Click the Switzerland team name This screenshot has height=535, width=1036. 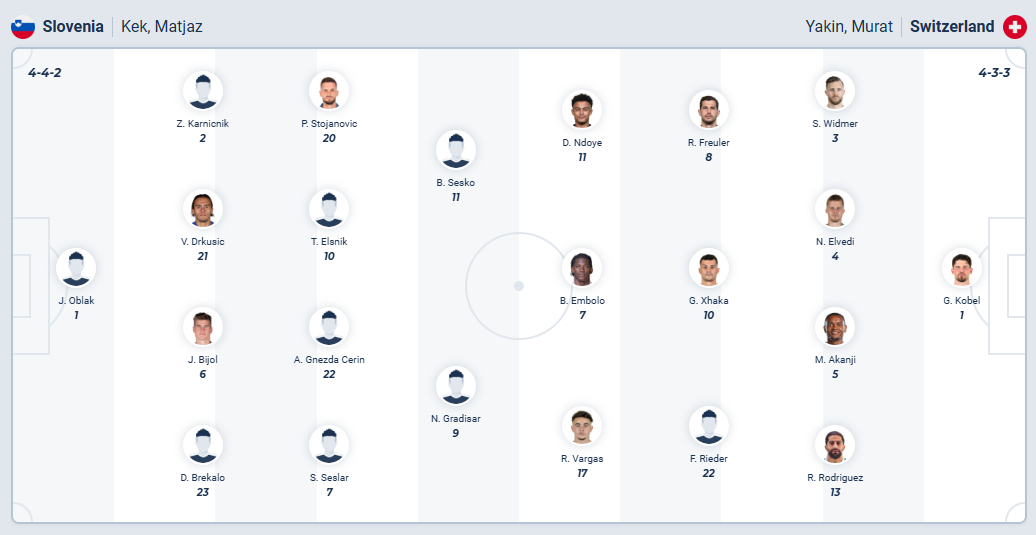pyautogui.click(x=952, y=27)
